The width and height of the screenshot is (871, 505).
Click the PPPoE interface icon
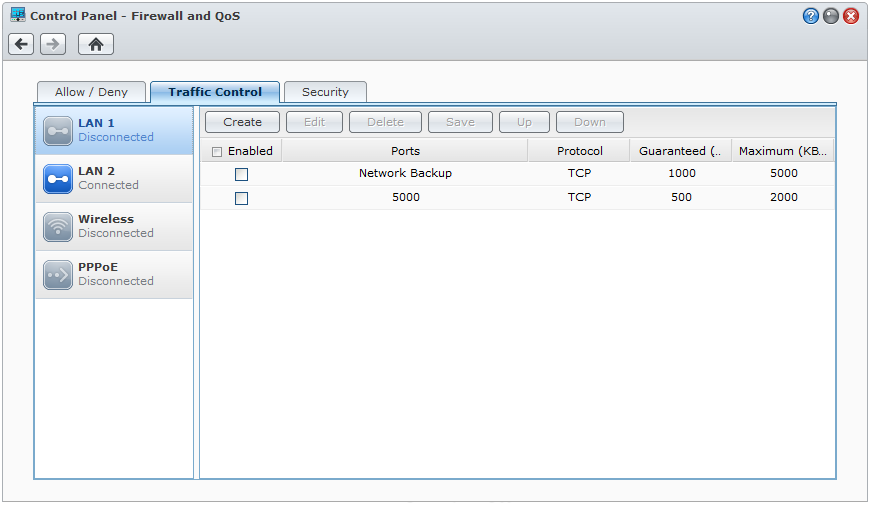[58, 275]
